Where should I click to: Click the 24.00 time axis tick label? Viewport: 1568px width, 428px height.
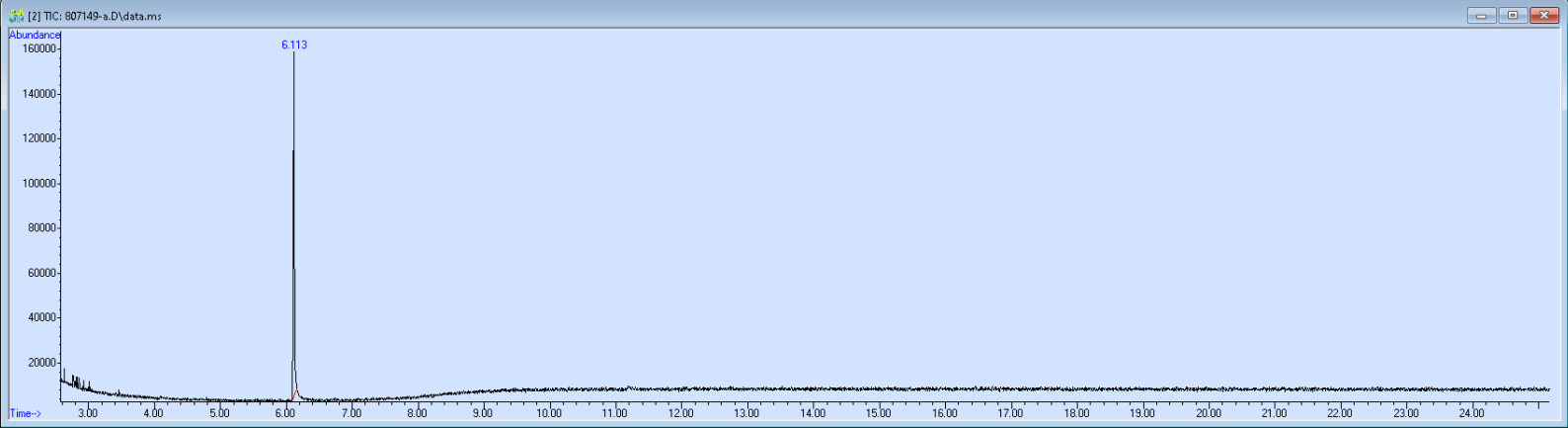tap(1472, 413)
